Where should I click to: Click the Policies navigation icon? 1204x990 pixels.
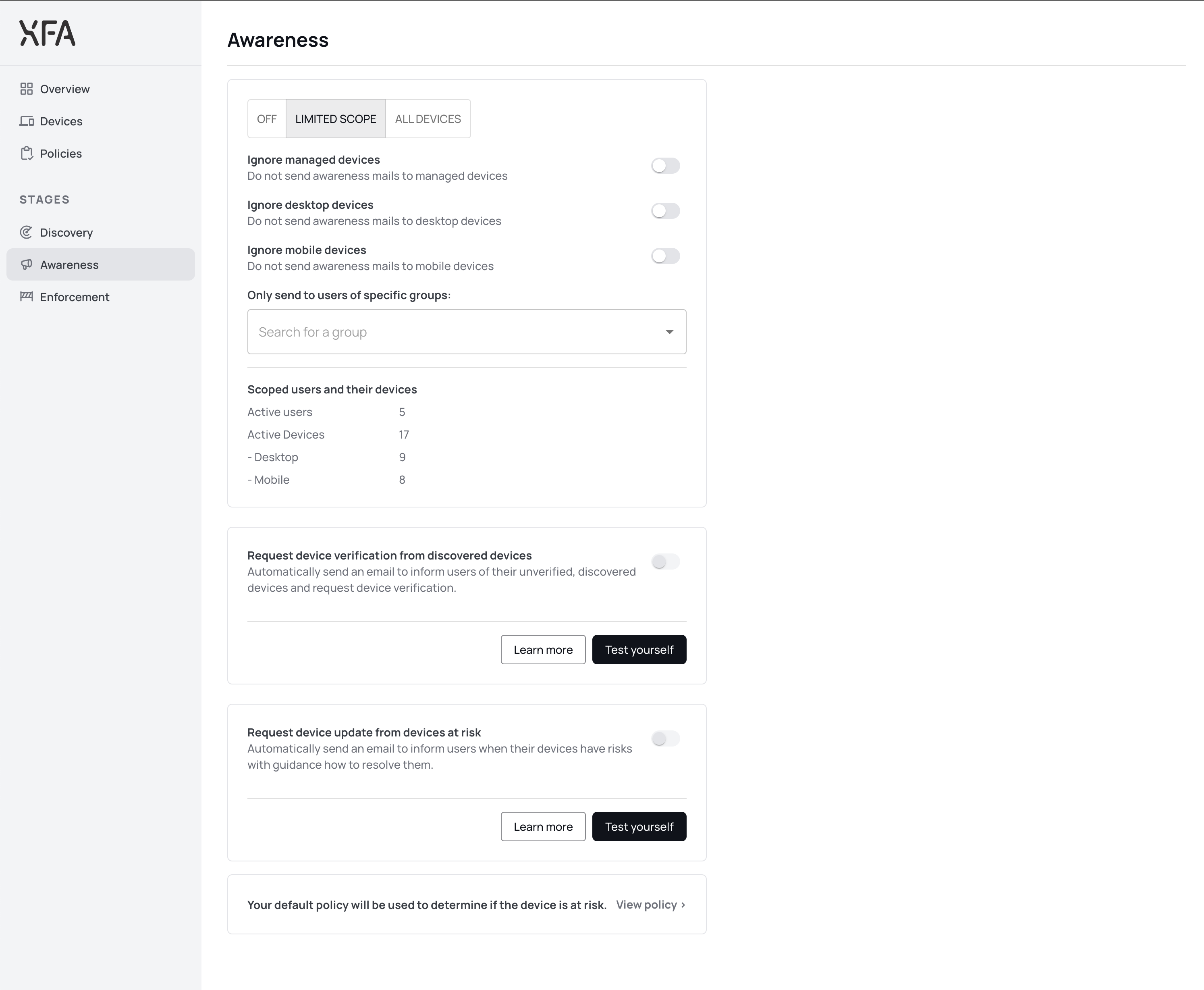(x=27, y=153)
